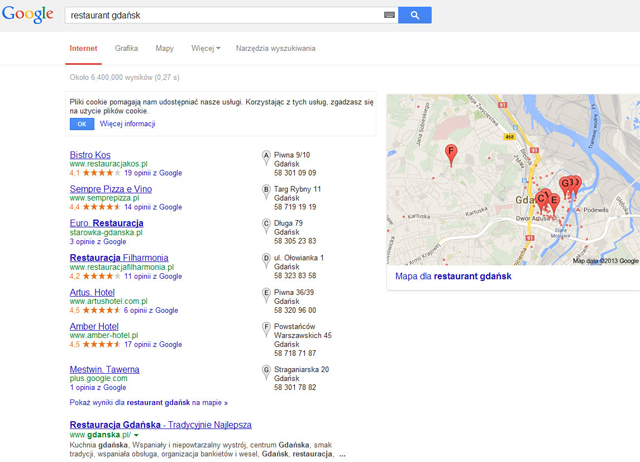The width and height of the screenshot is (640, 462).
Task: Open the Mestwin Tawerna result
Action: pyautogui.click(x=104, y=369)
